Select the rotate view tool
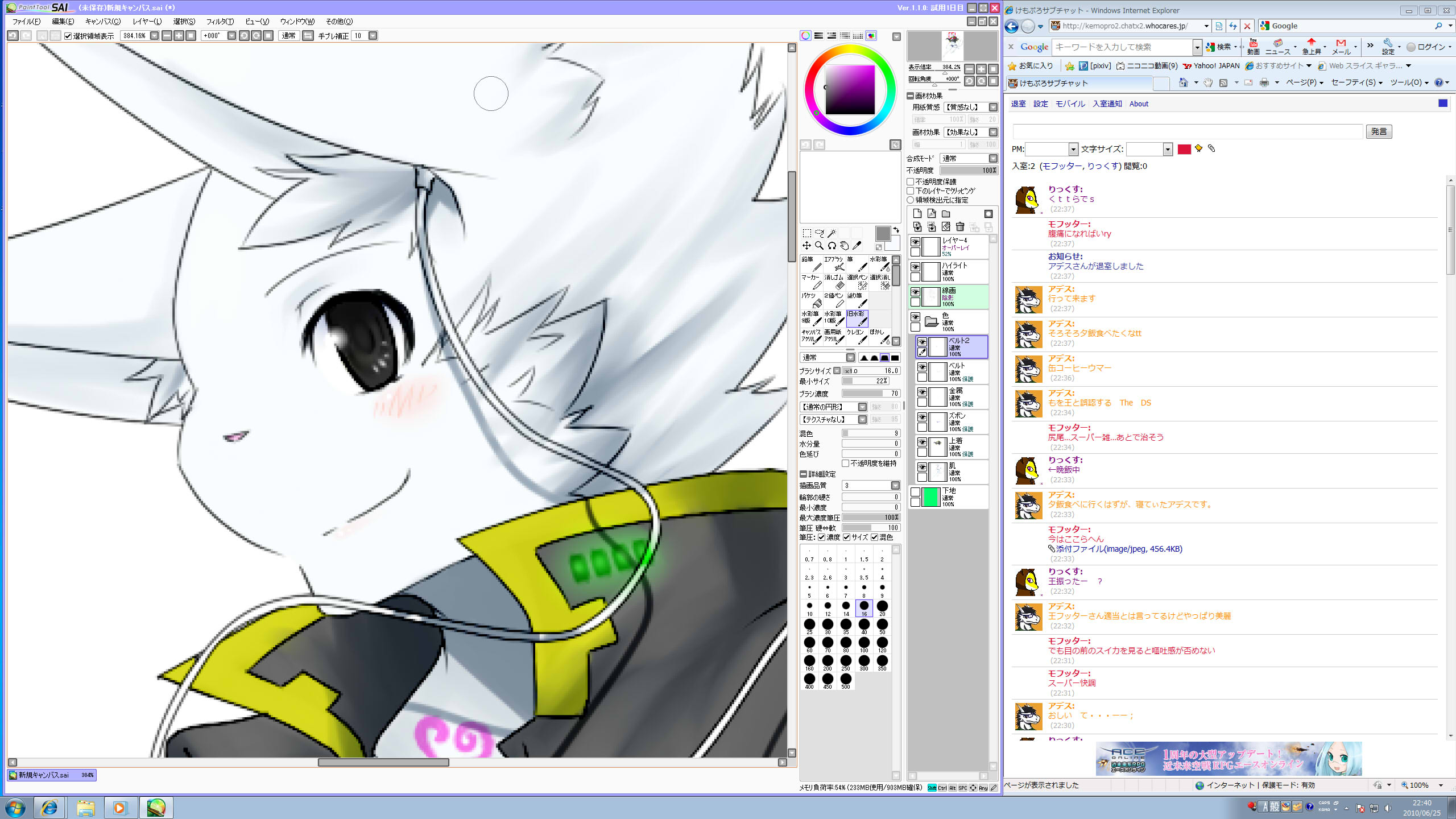The image size is (1456, 819). (832, 246)
